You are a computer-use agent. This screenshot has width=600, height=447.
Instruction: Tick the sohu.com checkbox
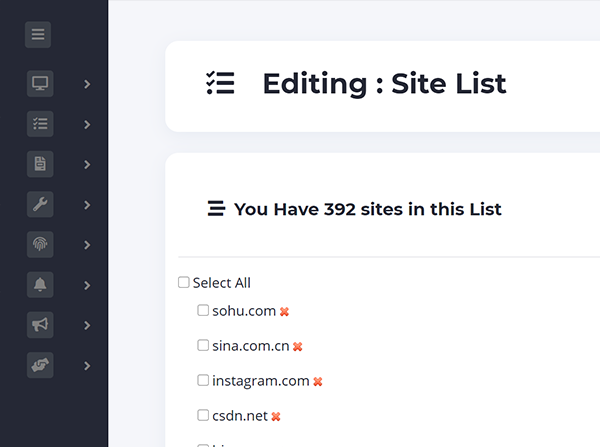pos(203,311)
